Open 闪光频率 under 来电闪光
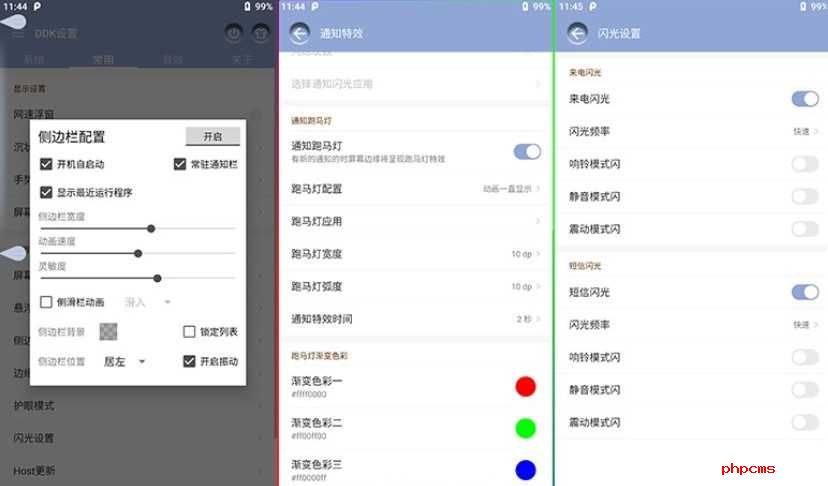This screenshot has width=828, height=486. pyautogui.click(x=693, y=131)
